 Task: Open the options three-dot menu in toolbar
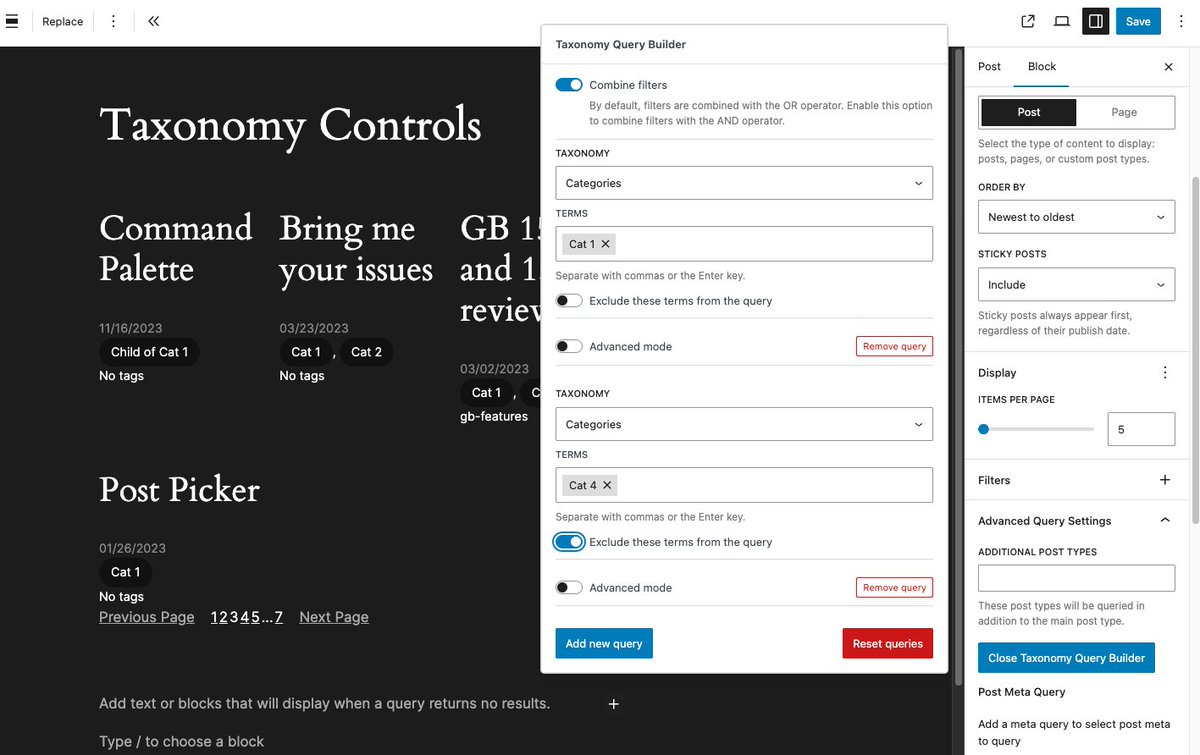click(113, 21)
